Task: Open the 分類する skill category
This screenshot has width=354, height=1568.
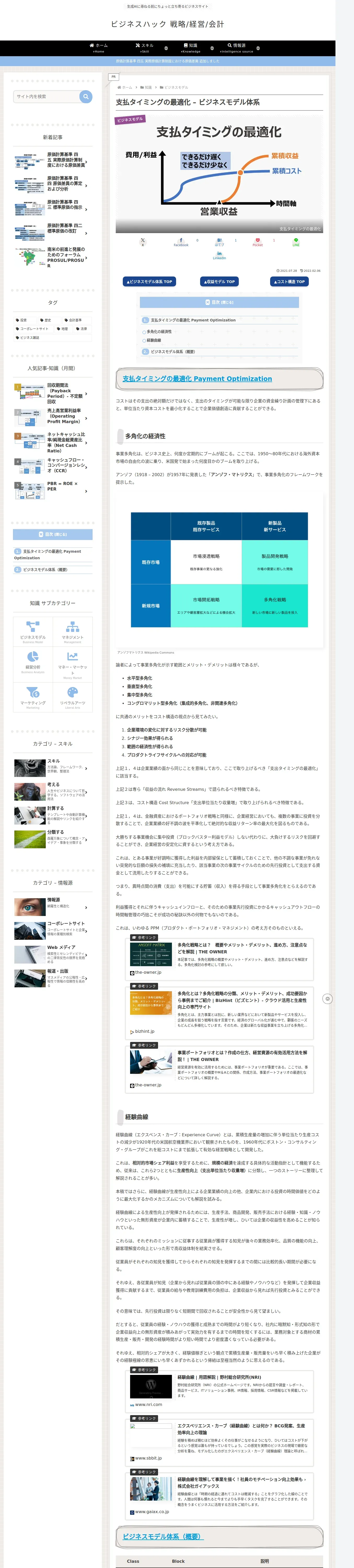Action: pyautogui.click(x=53, y=839)
